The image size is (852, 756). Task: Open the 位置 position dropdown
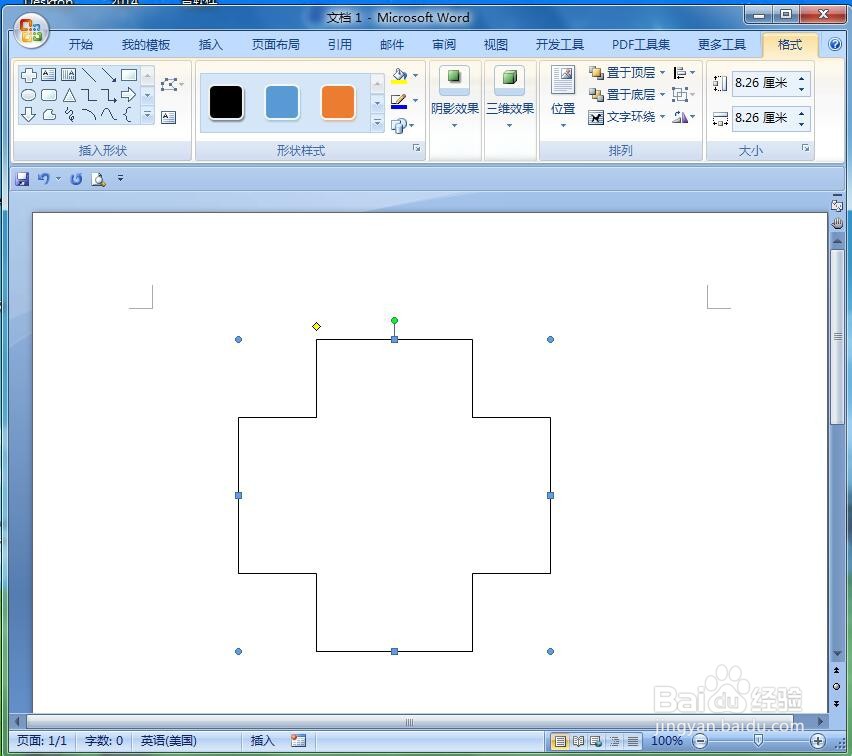pyautogui.click(x=563, y=98)
